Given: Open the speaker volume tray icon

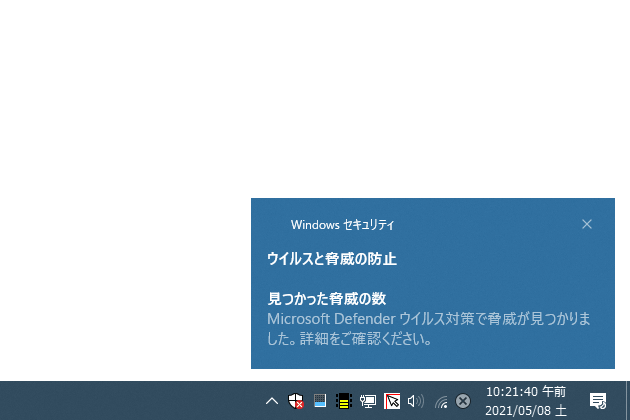Looking at the screenshot, I should pyautogui.click(x=416, y=401).
